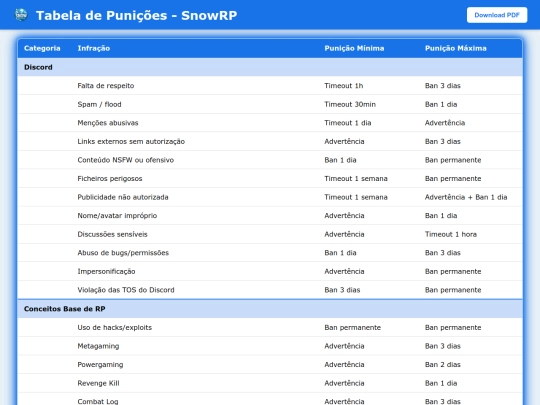Click the Advertência + Ban 1 dia cell
The image size is (540, 405).
pyautogui.click(x=466, y=197)
